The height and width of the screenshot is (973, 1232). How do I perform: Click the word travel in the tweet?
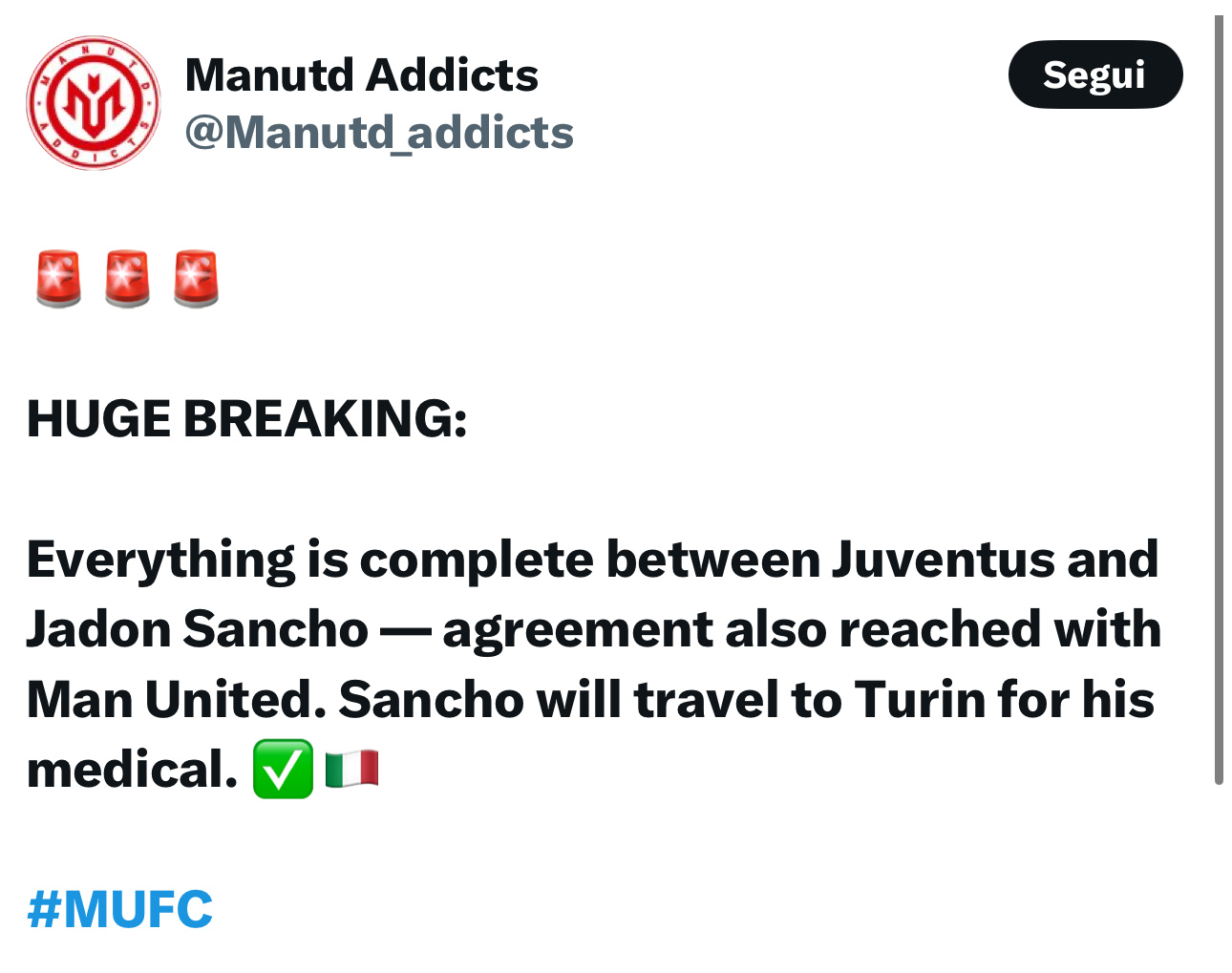coord(707,700)
